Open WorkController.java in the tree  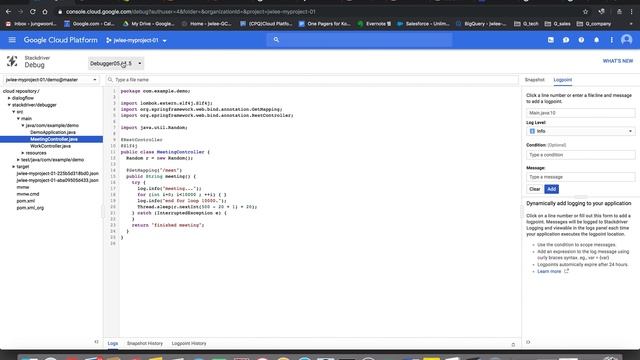[x=50, y=146]
